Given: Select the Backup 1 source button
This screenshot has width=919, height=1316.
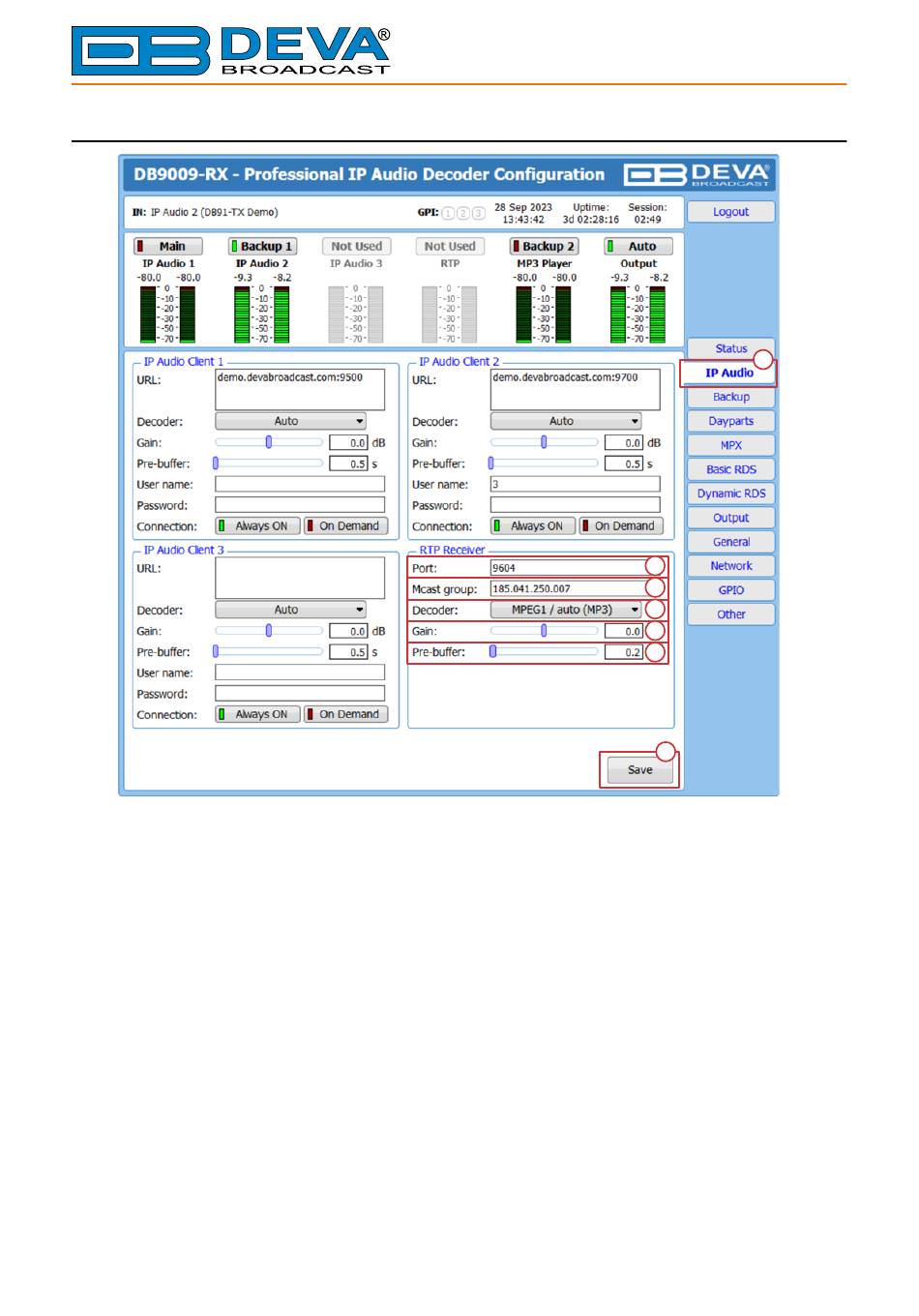Looking at the screenshot, I should tap(262, 247).
